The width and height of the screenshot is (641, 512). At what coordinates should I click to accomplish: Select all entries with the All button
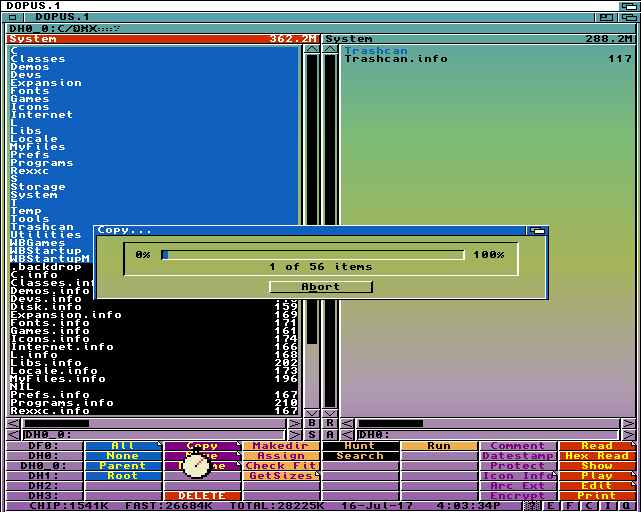tap(123, 446)
